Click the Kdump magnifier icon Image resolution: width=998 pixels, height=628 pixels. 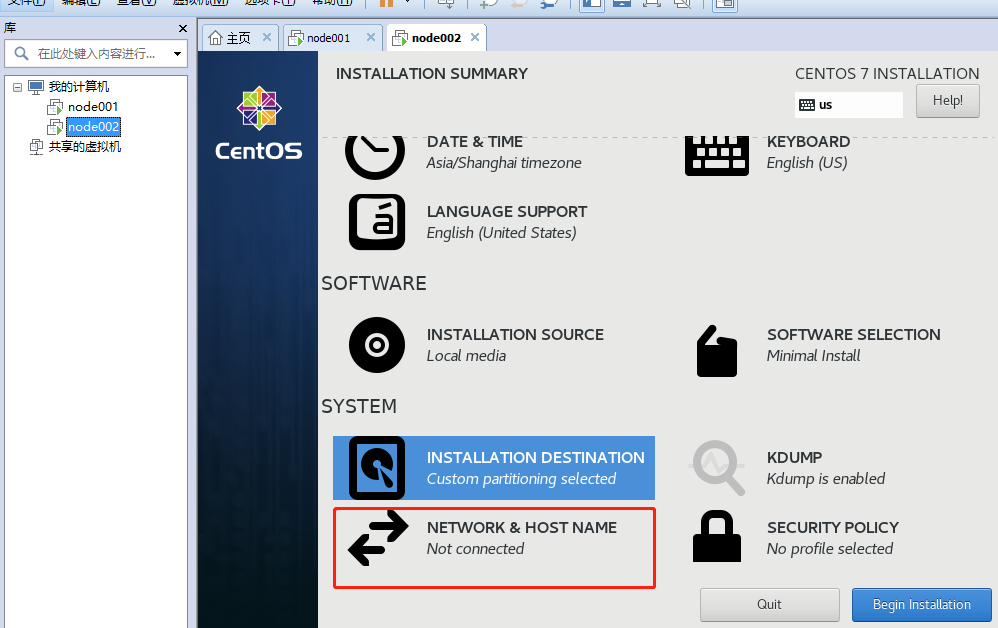pos(717,467)
